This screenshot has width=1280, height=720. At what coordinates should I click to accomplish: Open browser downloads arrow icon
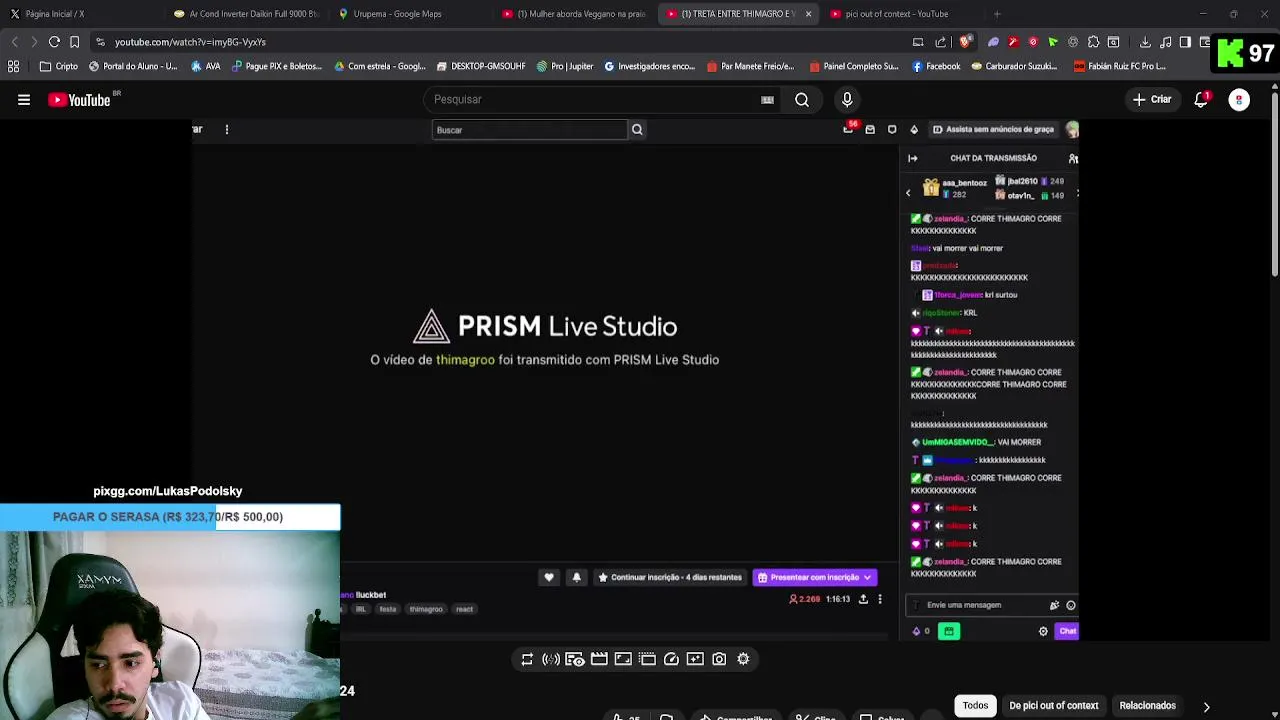tap(1145, 42)
